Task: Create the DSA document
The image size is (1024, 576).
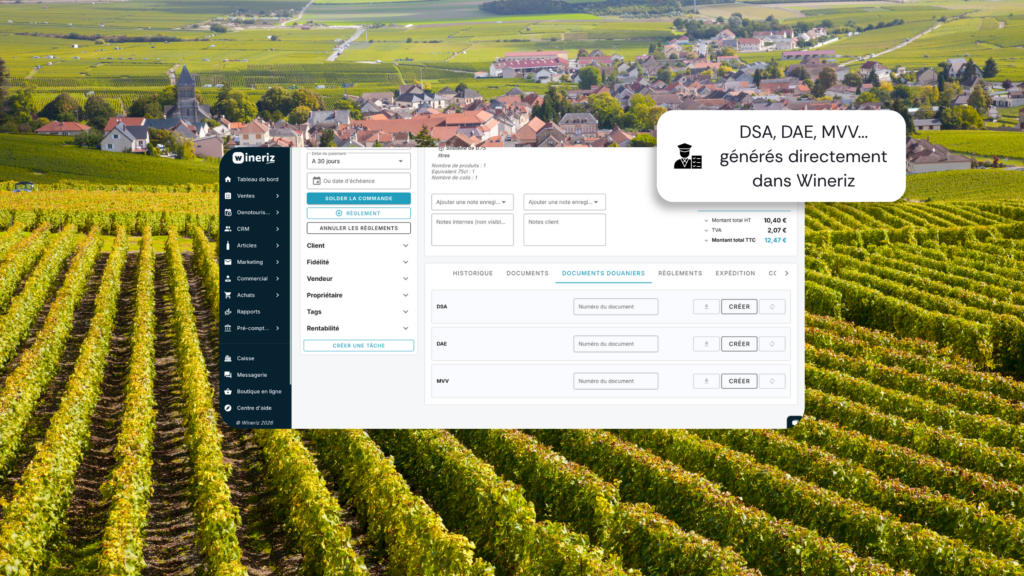Action: [739, 307]
